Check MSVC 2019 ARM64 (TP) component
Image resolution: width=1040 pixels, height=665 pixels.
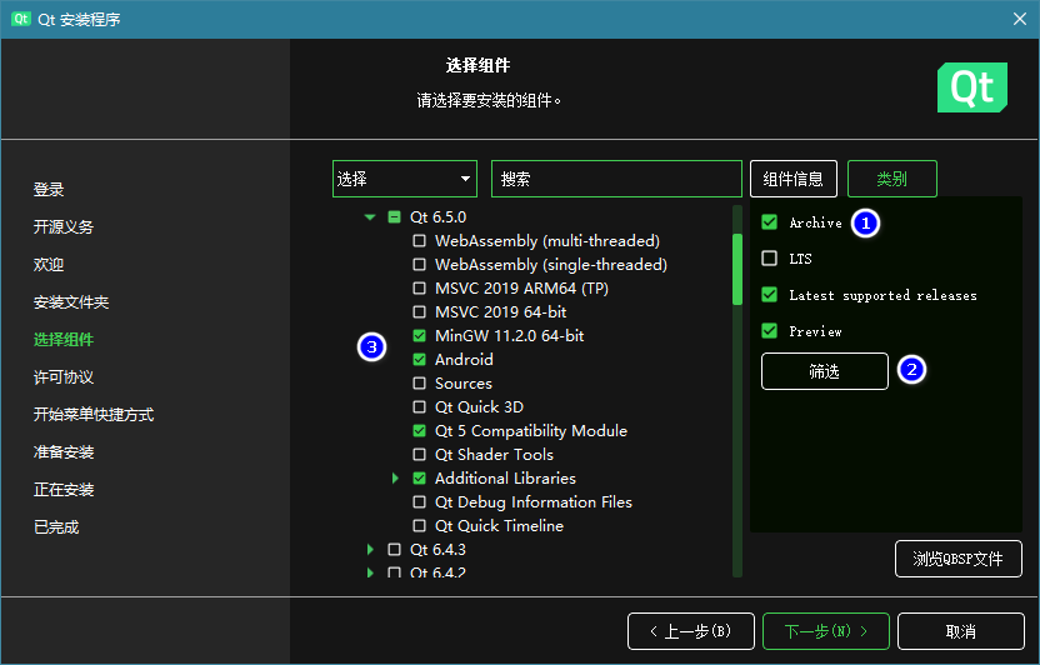tap(419, 288)
